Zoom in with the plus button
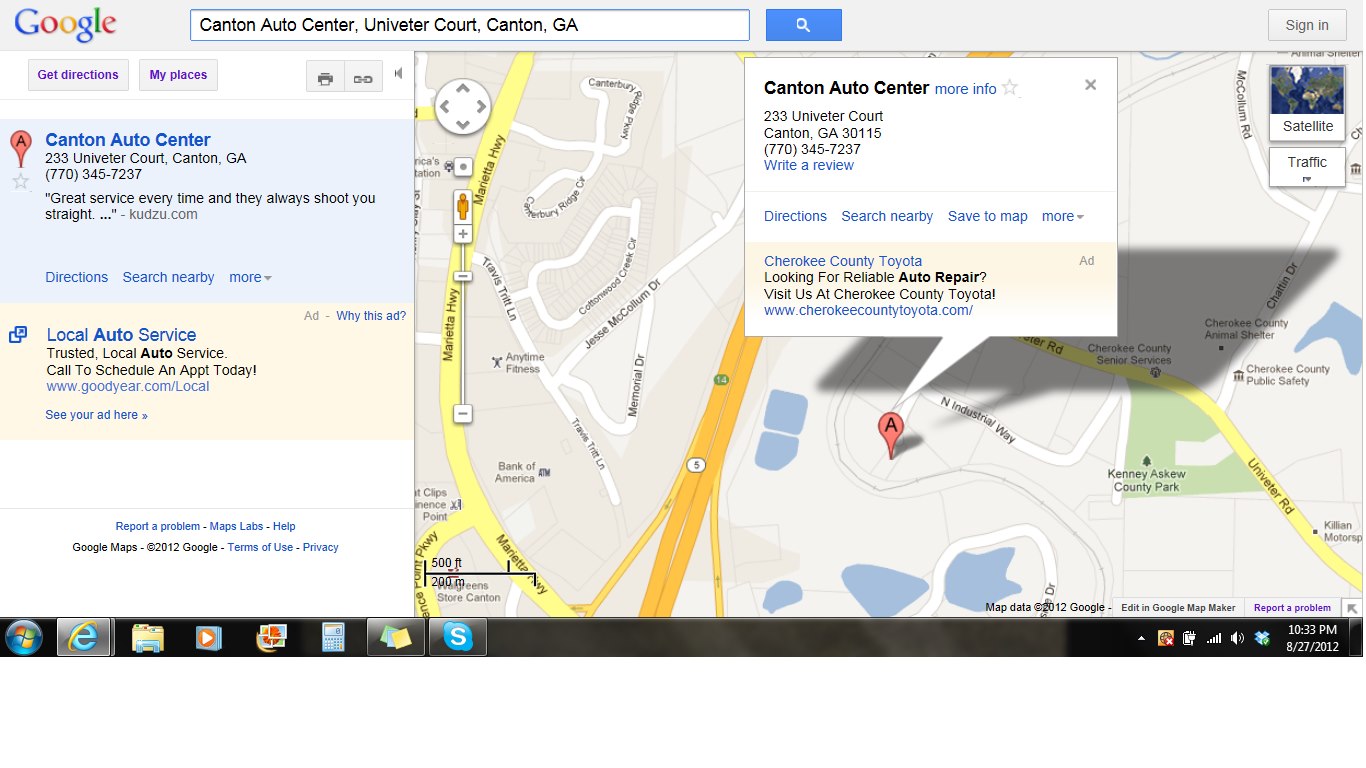This screenshot has height=768, width=1366. 462,234
